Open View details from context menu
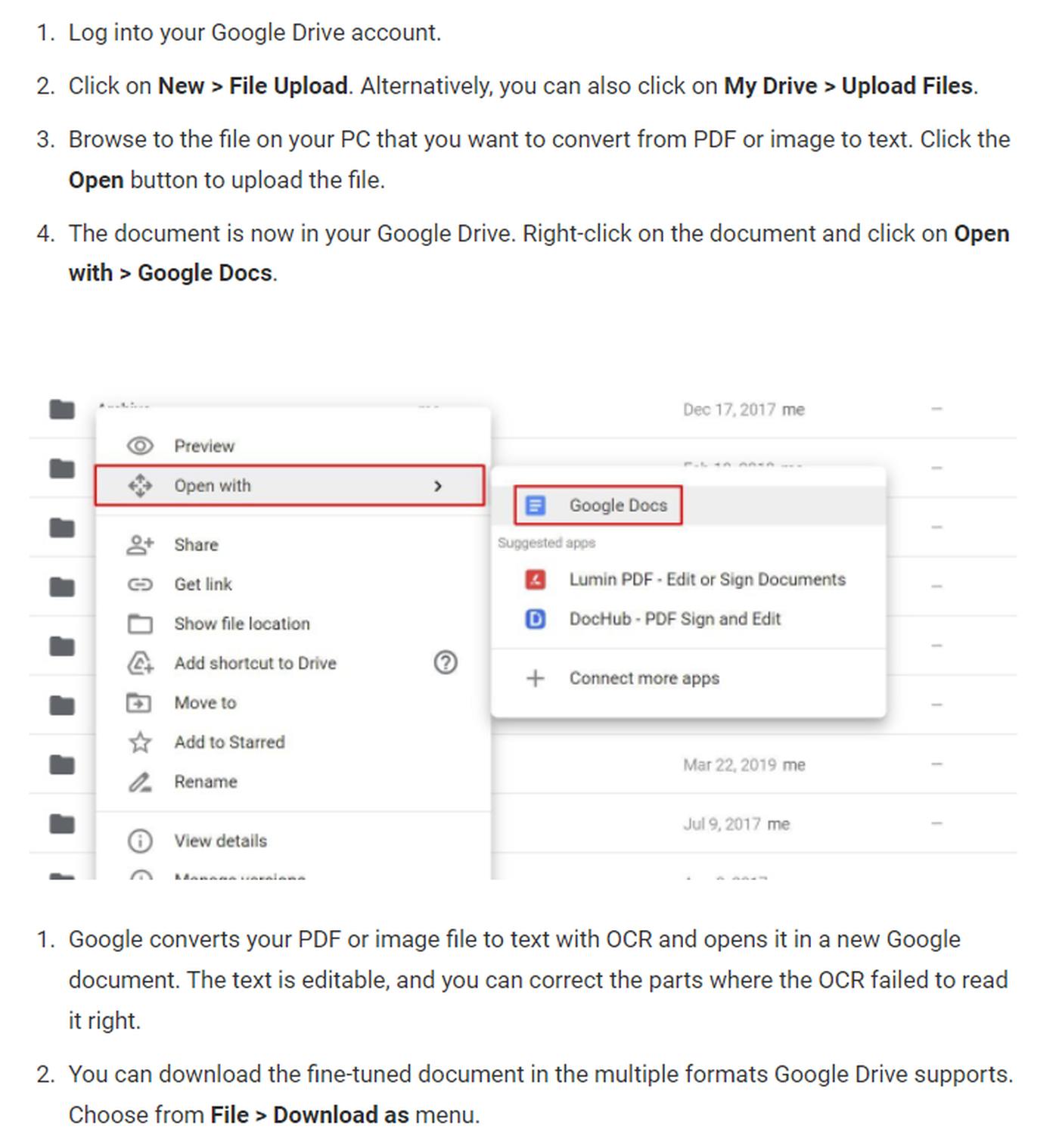The width and height of the screenshot is (1059, 1148). [220, 841]
